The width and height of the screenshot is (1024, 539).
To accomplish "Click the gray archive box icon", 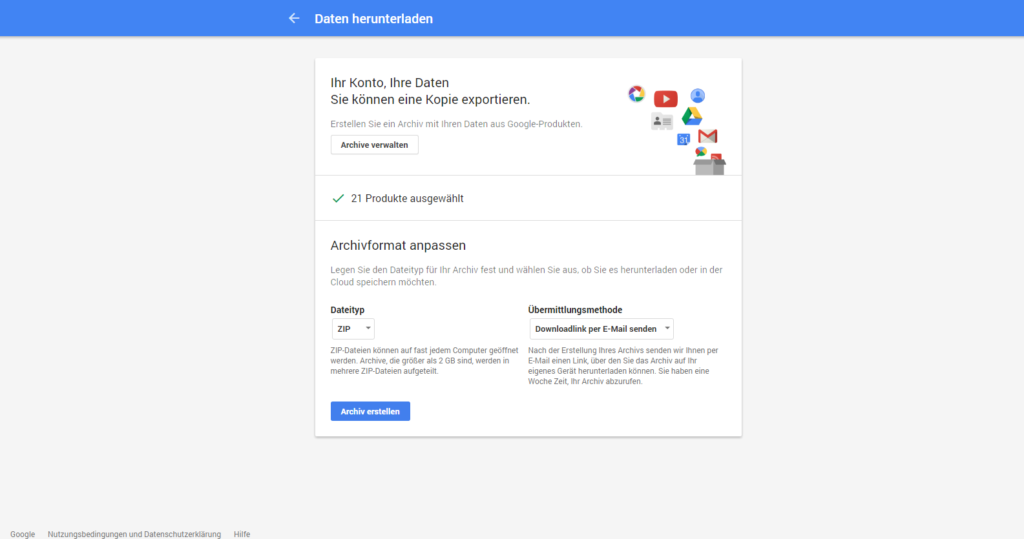I will [709, 165].
